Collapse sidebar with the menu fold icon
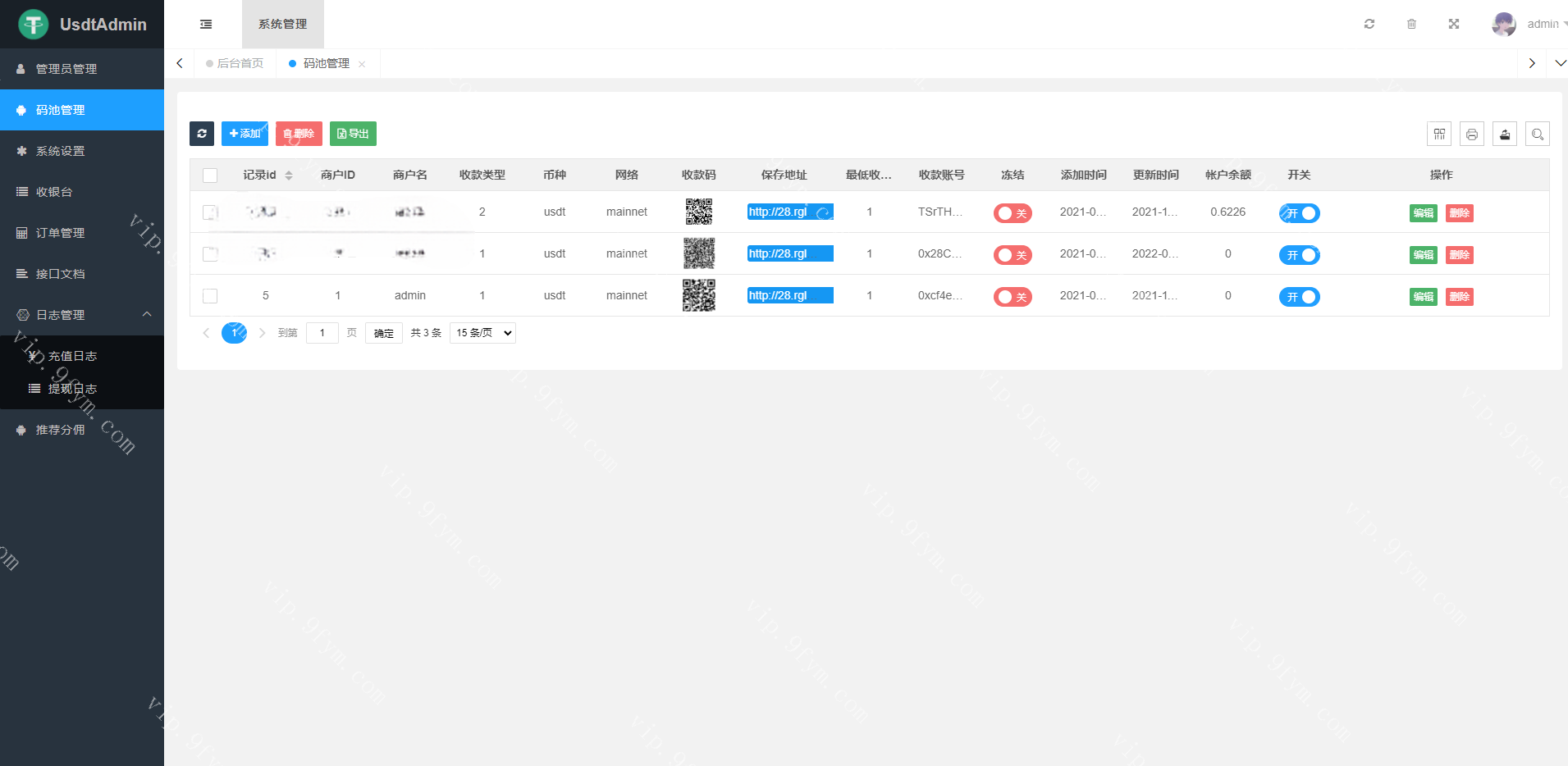The height and width of the screenshot is (766, 1568). click(x=206, y=25)
